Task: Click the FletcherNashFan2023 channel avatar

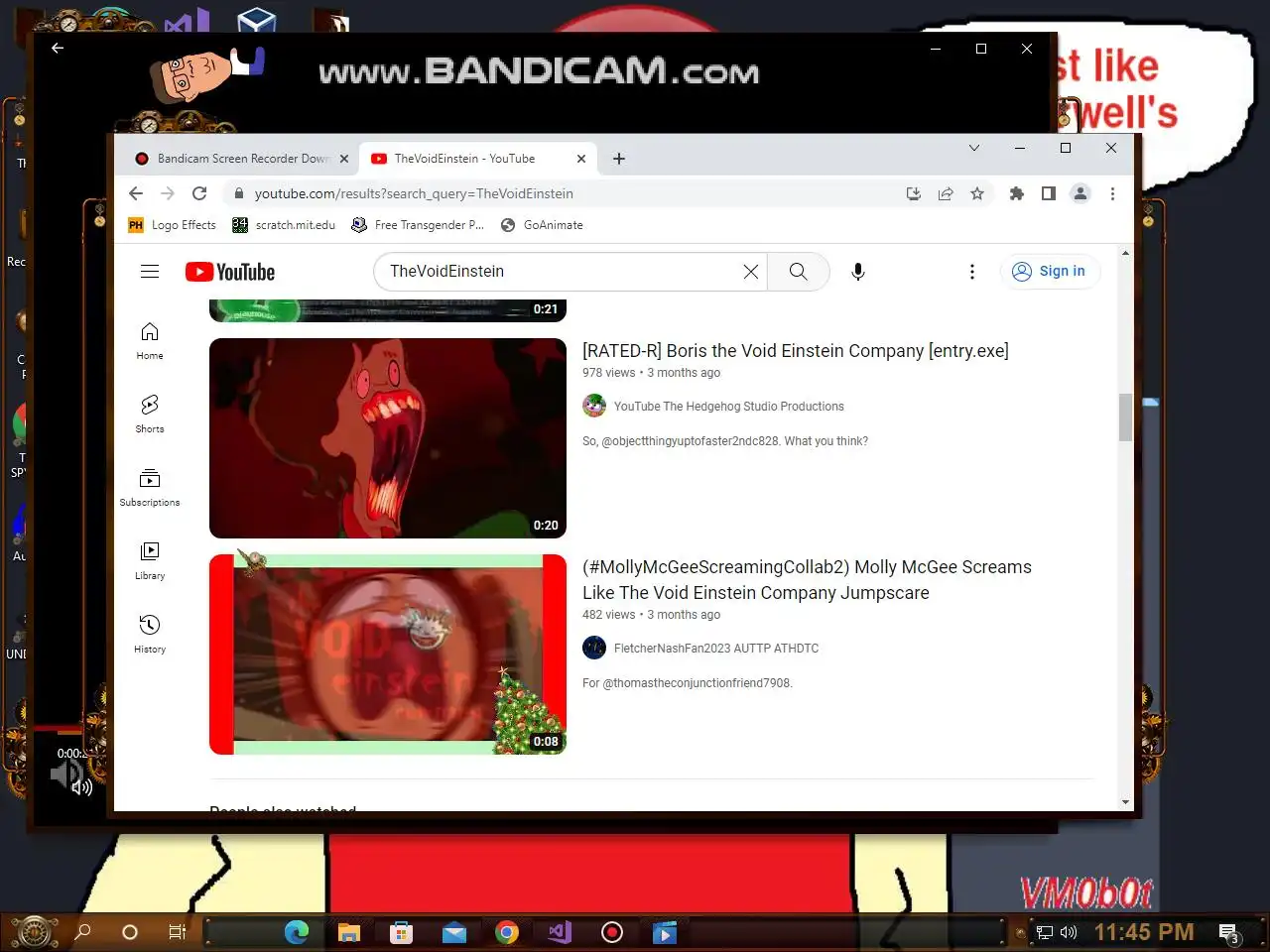Action: [x=594, y=648]
